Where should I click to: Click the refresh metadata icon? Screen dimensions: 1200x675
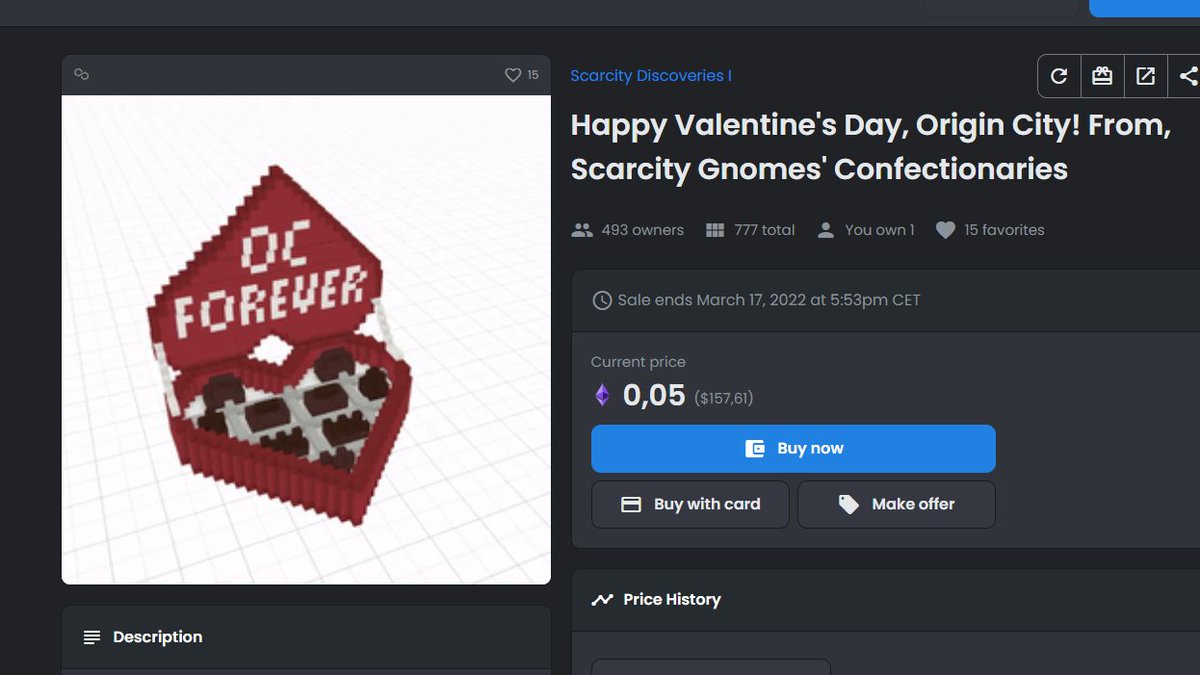[1059, 76]
